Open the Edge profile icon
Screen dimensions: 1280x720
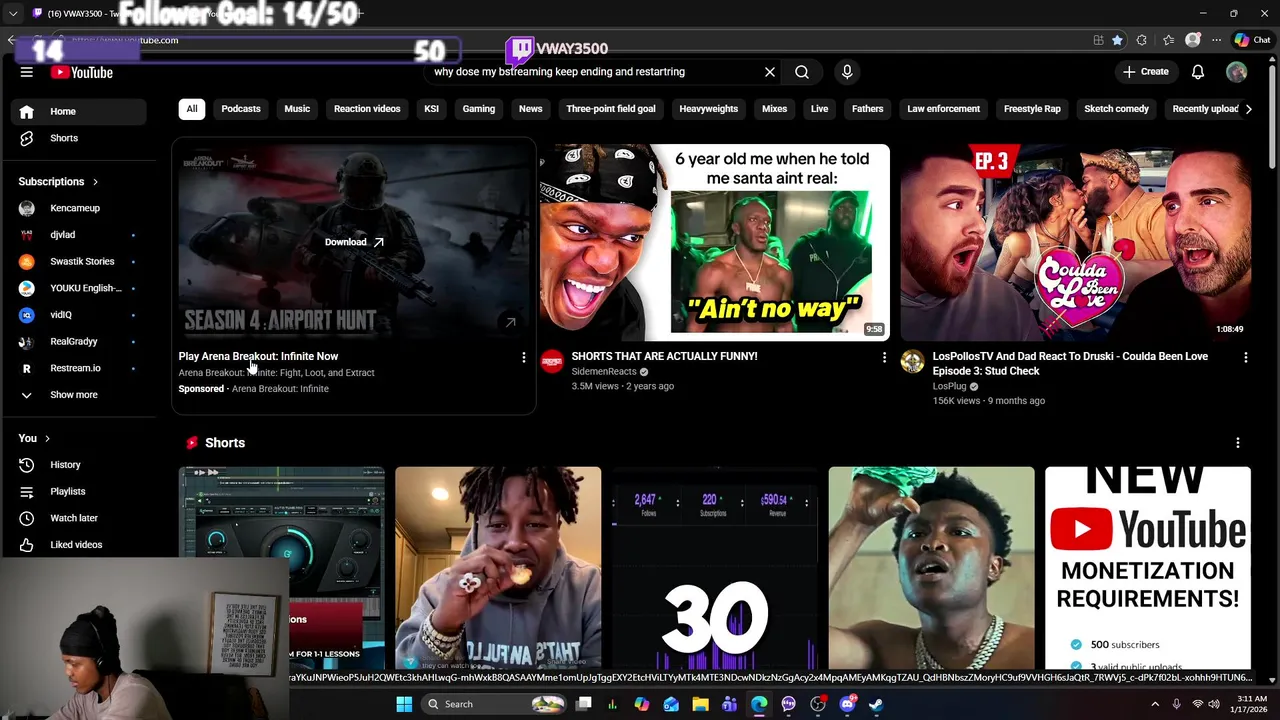point(1192,40)
